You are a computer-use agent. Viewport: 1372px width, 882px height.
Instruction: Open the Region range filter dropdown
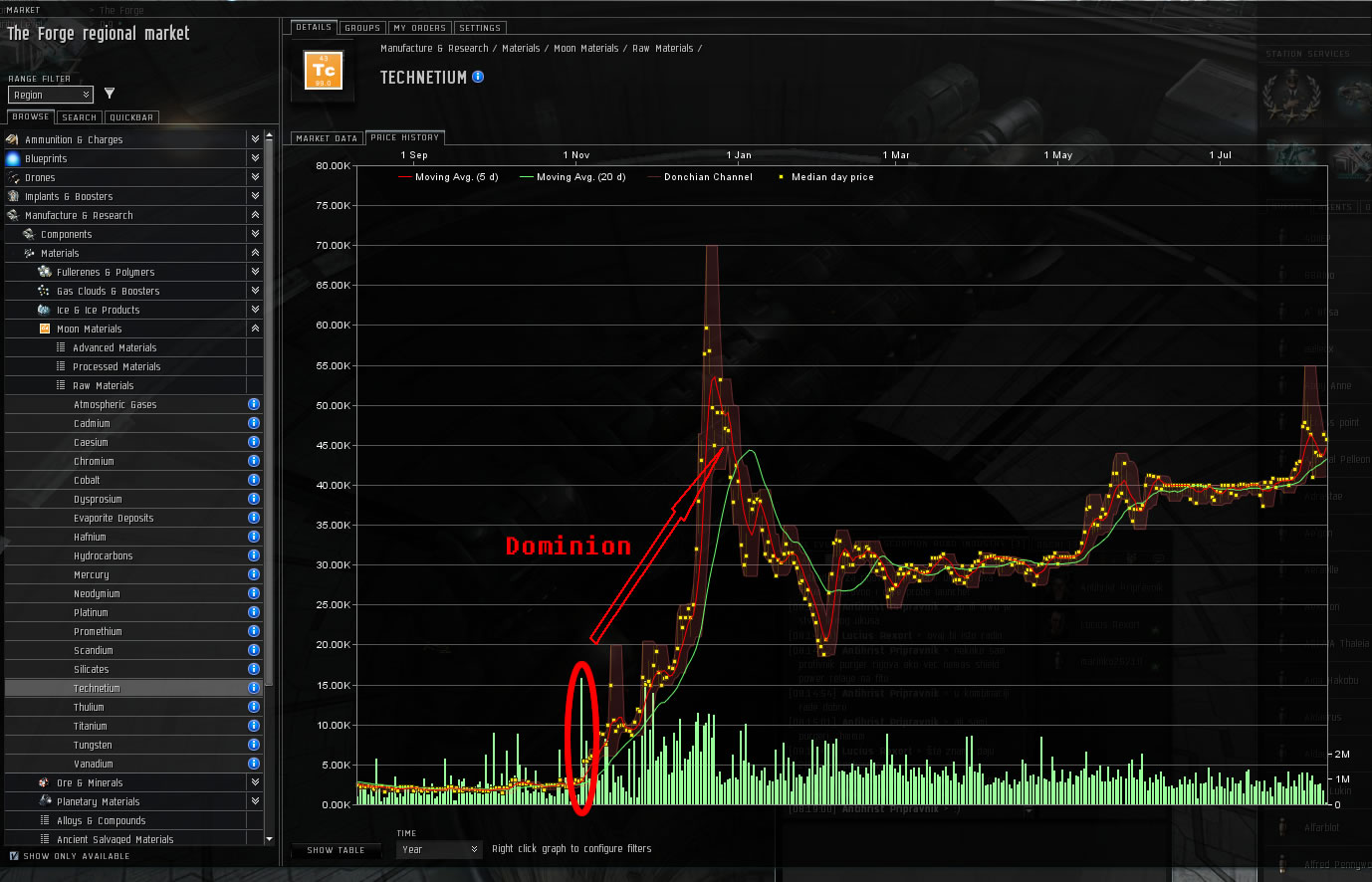click(x=50, y=95)
